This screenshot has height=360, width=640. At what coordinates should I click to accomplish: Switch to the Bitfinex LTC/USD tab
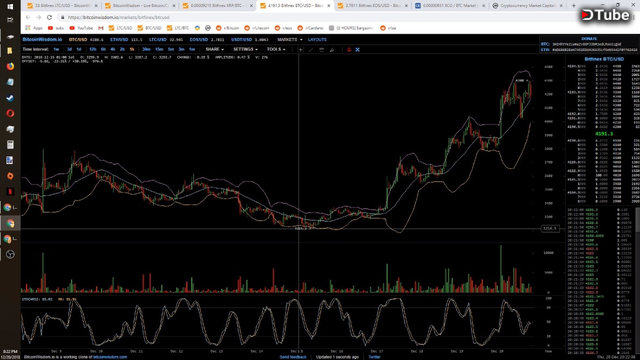coord(61,6)
